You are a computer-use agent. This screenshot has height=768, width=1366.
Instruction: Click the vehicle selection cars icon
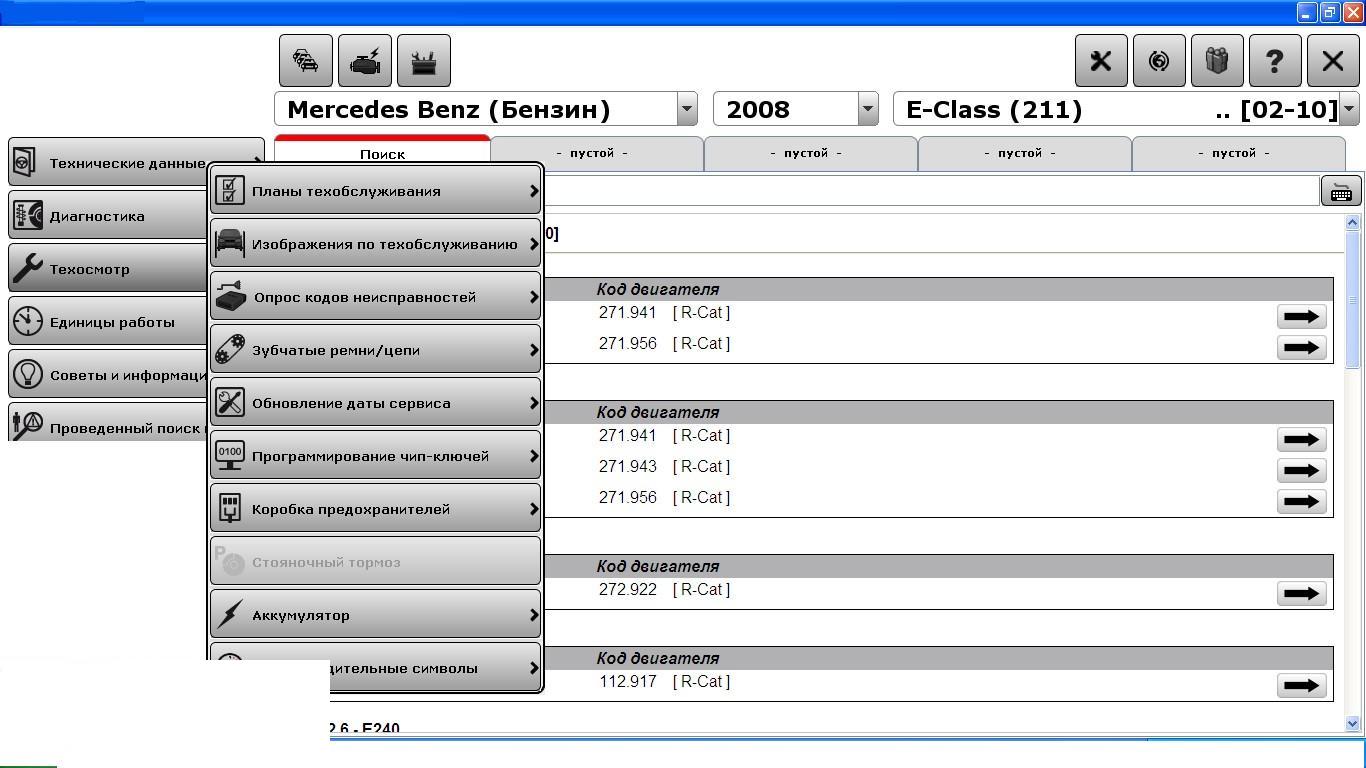(306, 61)
